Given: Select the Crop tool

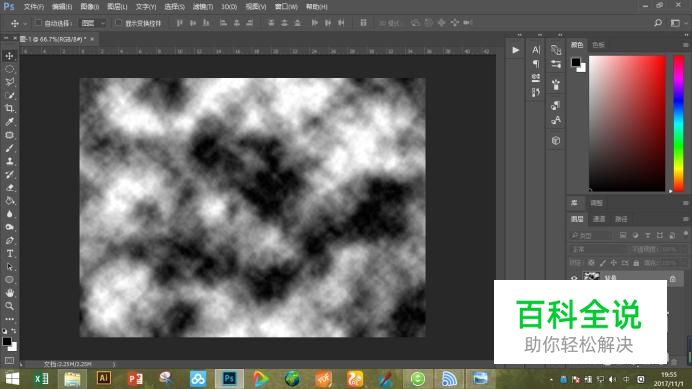Looking at the screenshot, I should click(9, 109).
